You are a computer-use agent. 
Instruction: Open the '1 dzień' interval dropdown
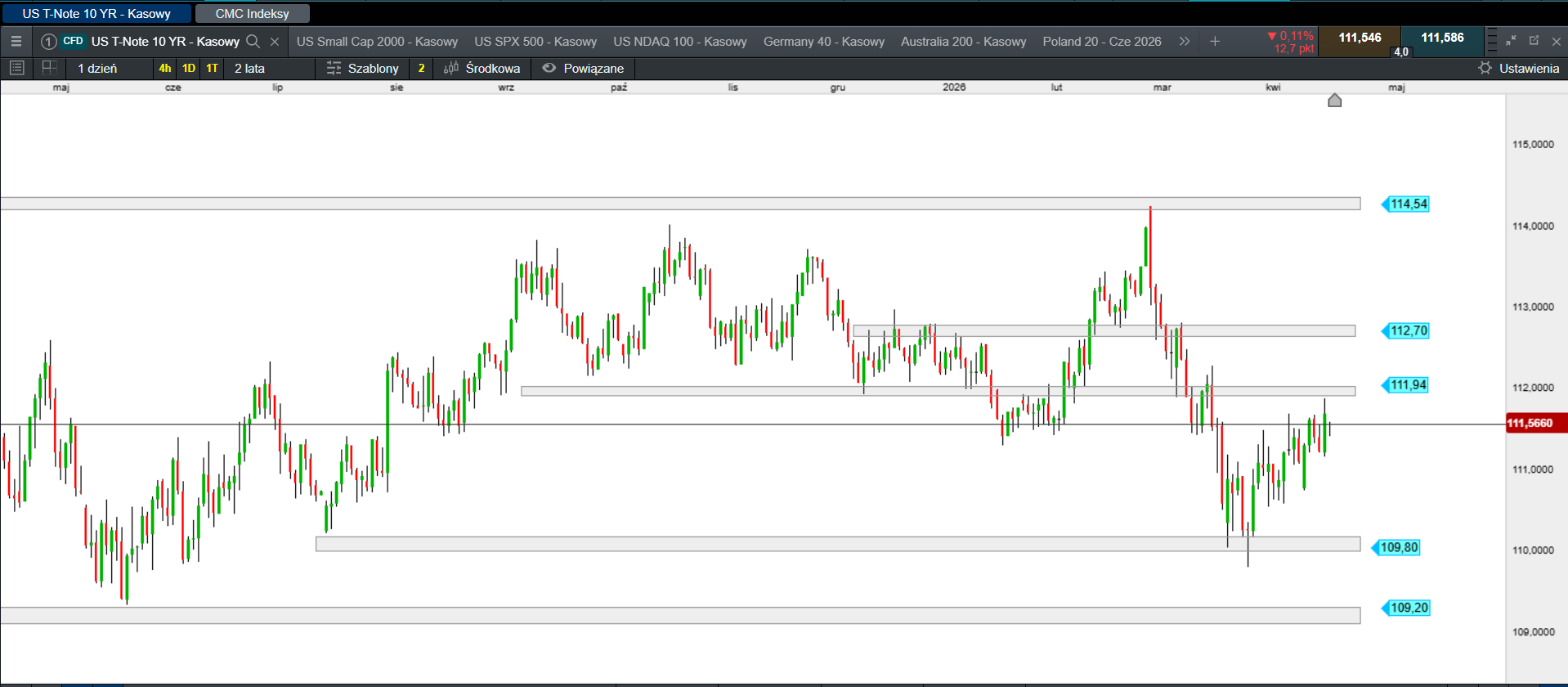coord(97,68)
